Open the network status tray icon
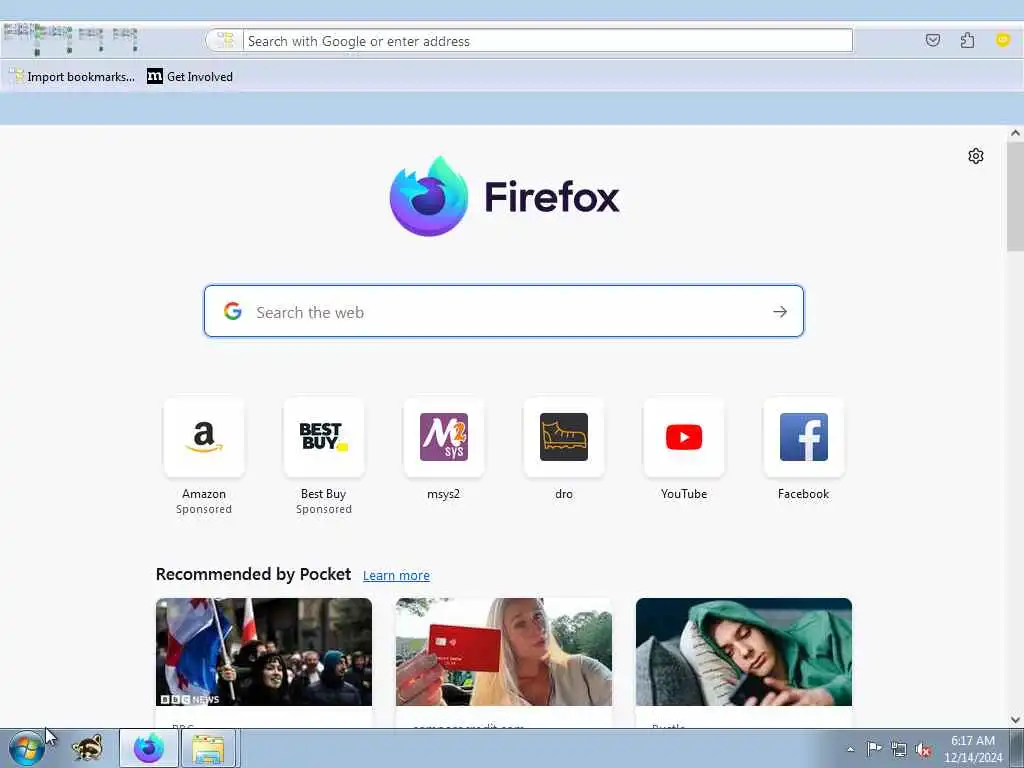This screenshot has width=1024, height=768. tap(899, 749)
